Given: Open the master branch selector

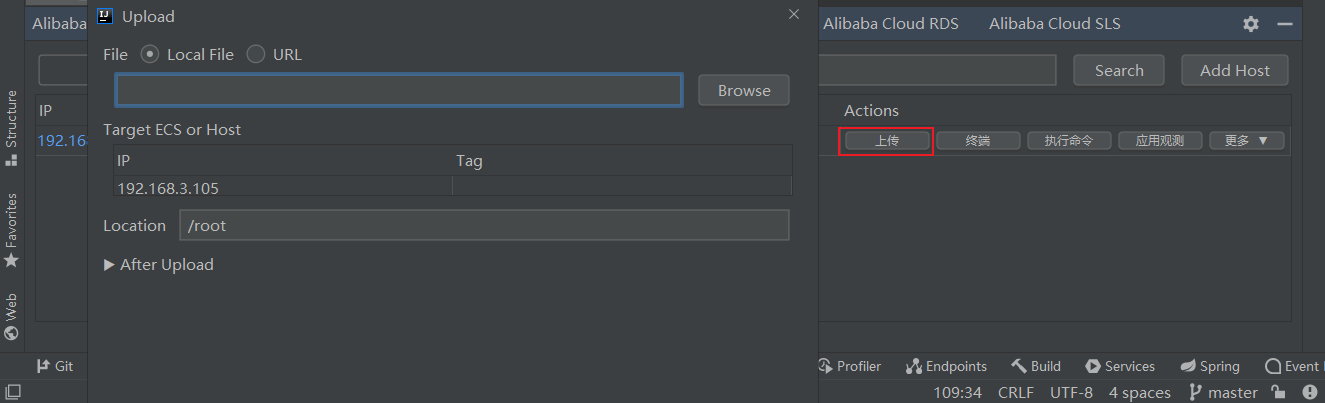Looking at the screenshot, I should pyautogui.click(x=1222, y=393).
